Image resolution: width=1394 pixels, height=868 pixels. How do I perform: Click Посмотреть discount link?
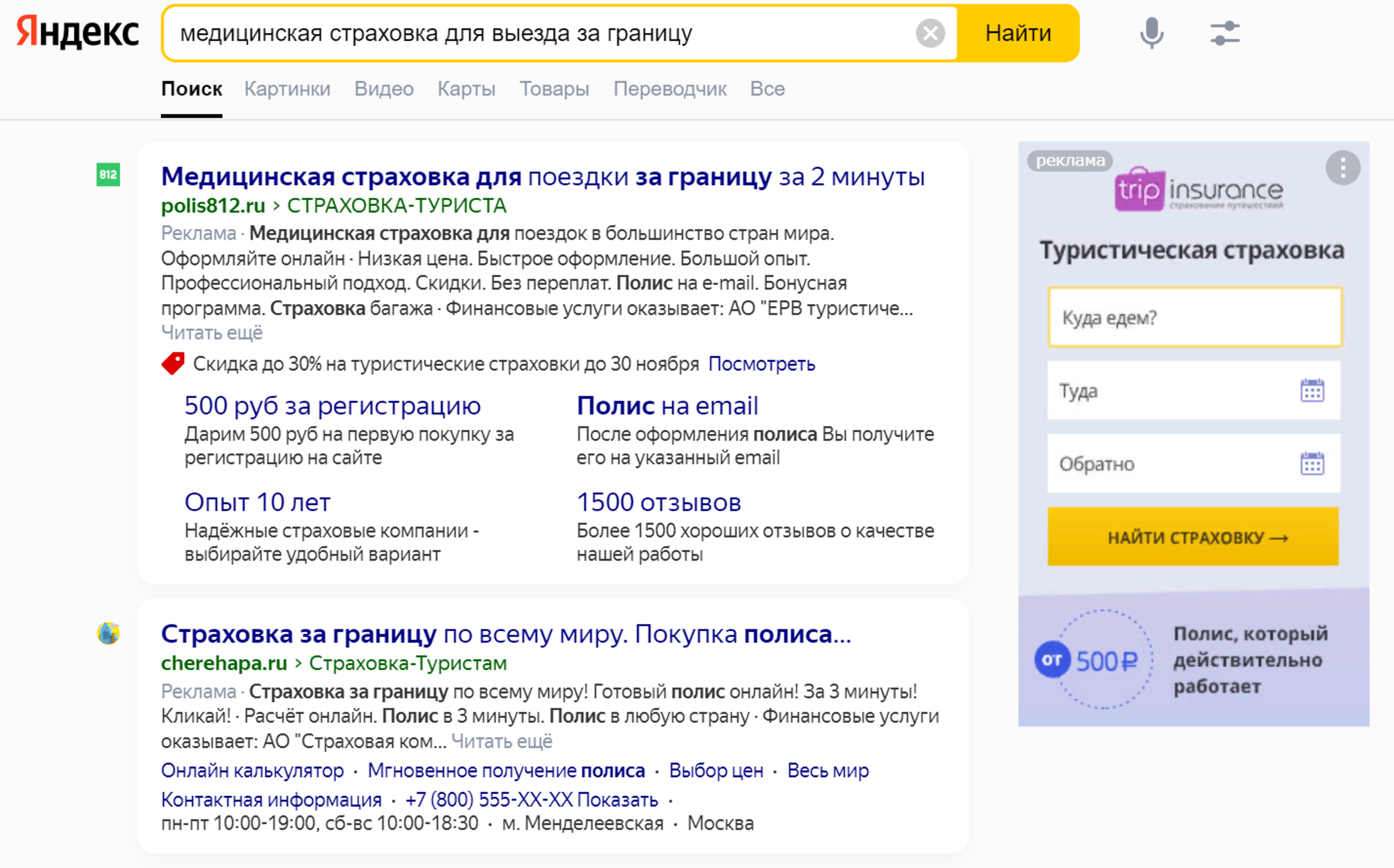pos(761,364)
